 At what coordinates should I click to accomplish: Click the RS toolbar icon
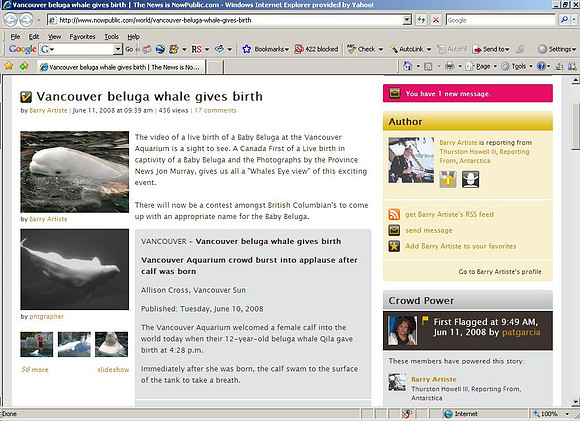click(x=196, y=49)
